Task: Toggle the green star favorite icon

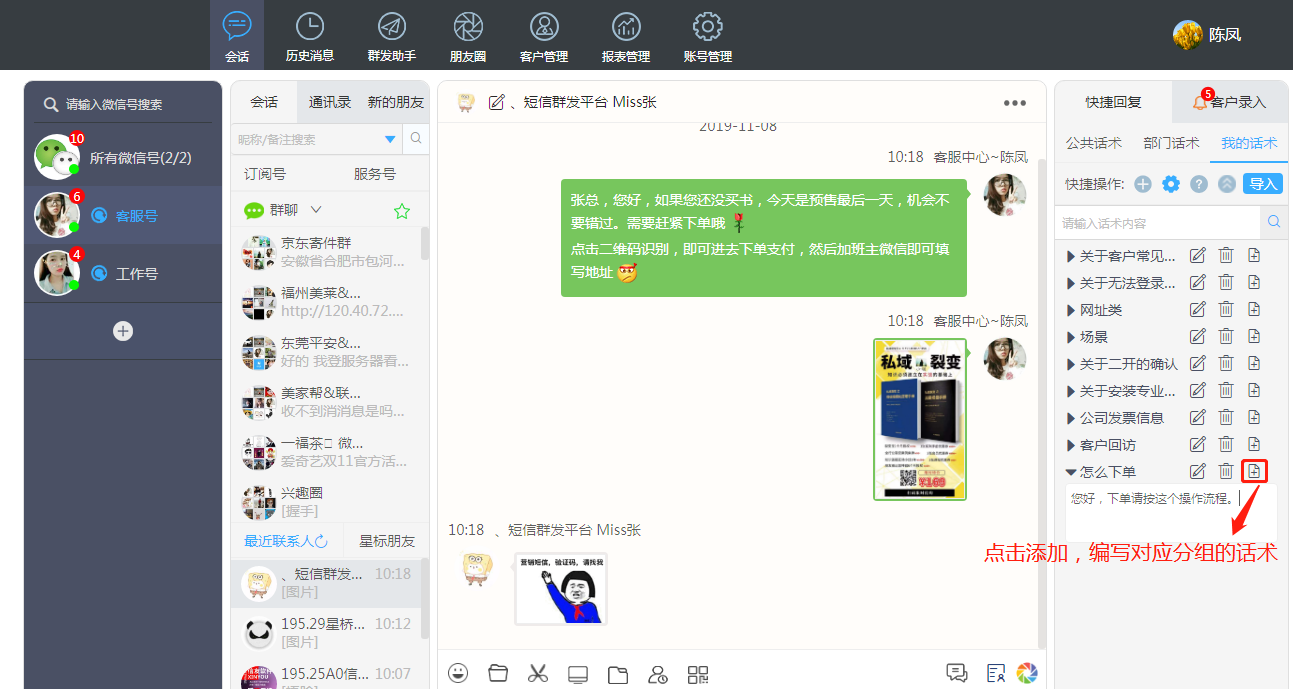Action: [x=402, y=211]
